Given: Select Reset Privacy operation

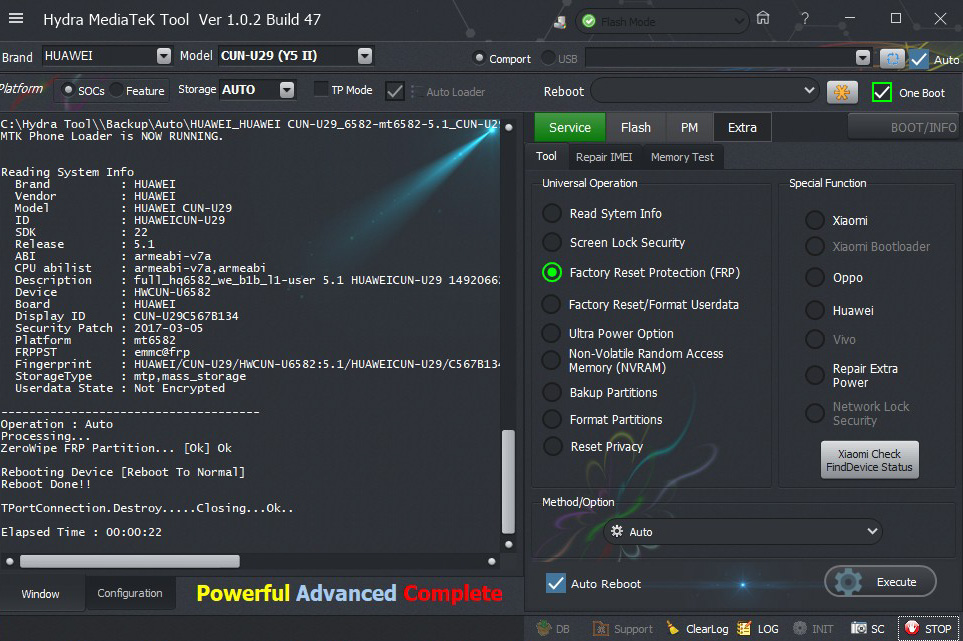Looking at the screenshot, I should coord(552,446).
